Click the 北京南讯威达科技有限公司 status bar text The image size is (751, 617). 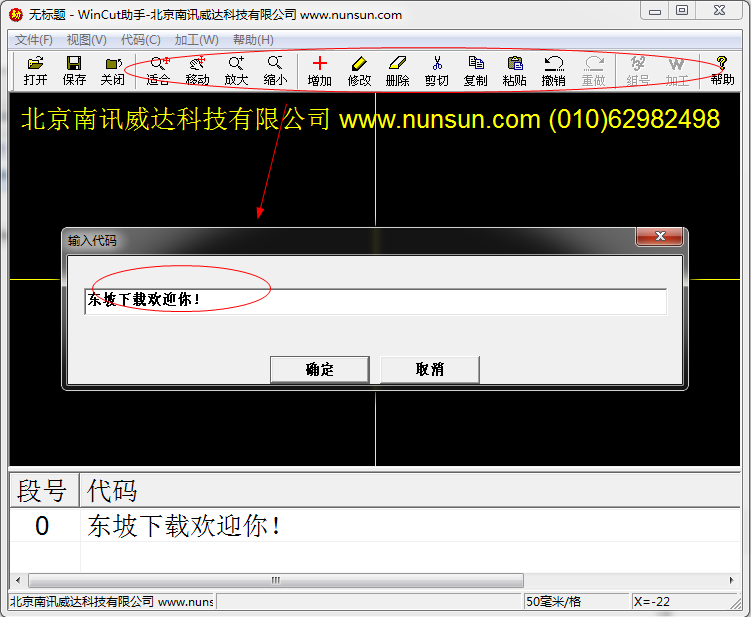[x=111, y=601]
